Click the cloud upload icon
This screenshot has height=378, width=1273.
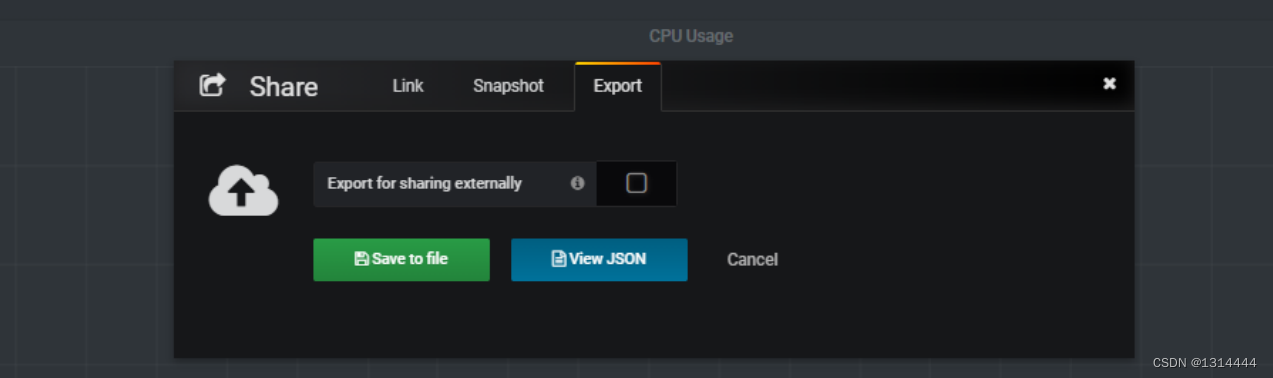[243, 190]
